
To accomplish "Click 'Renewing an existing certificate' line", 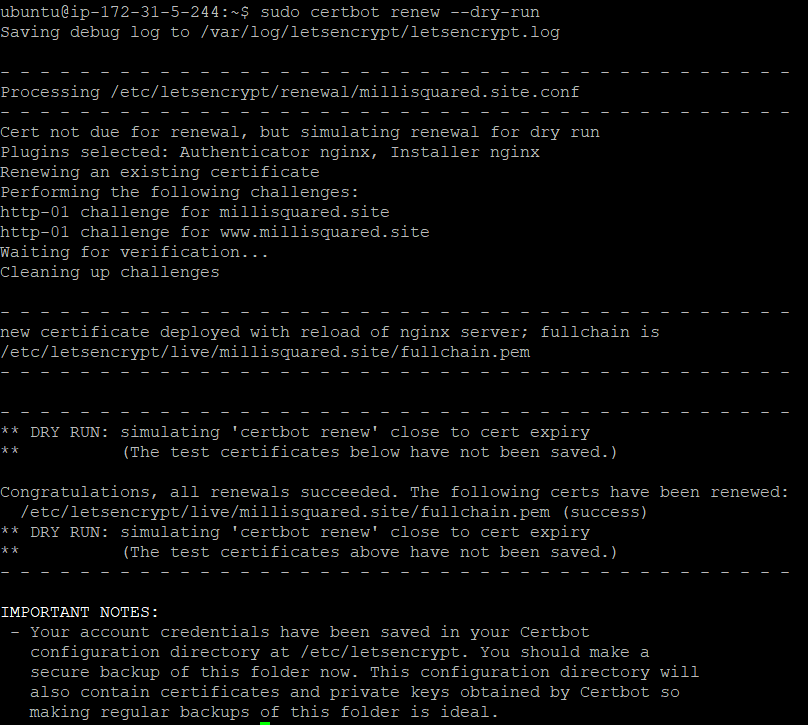I will tap(160, 172).
